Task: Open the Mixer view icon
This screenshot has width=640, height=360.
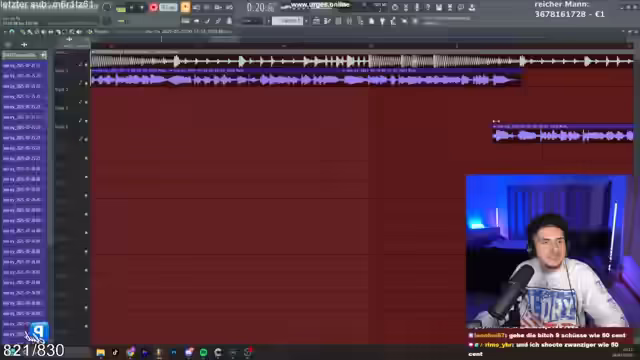Action: point(349,21)
